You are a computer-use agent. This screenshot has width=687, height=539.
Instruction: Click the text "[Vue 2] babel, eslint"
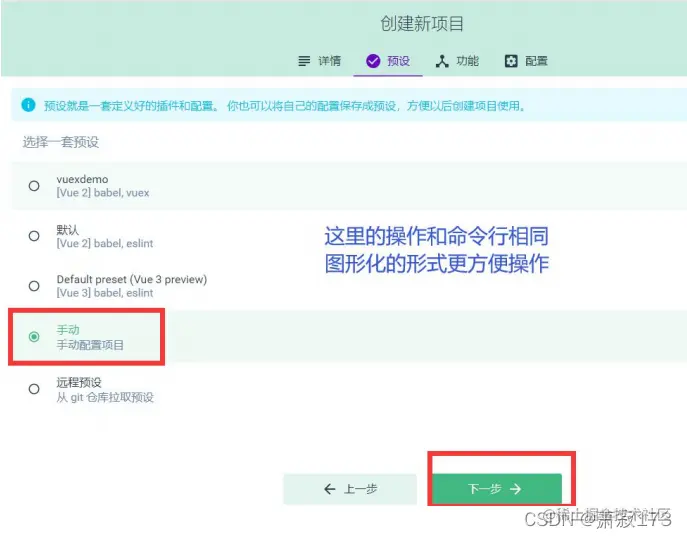(105, 244)
